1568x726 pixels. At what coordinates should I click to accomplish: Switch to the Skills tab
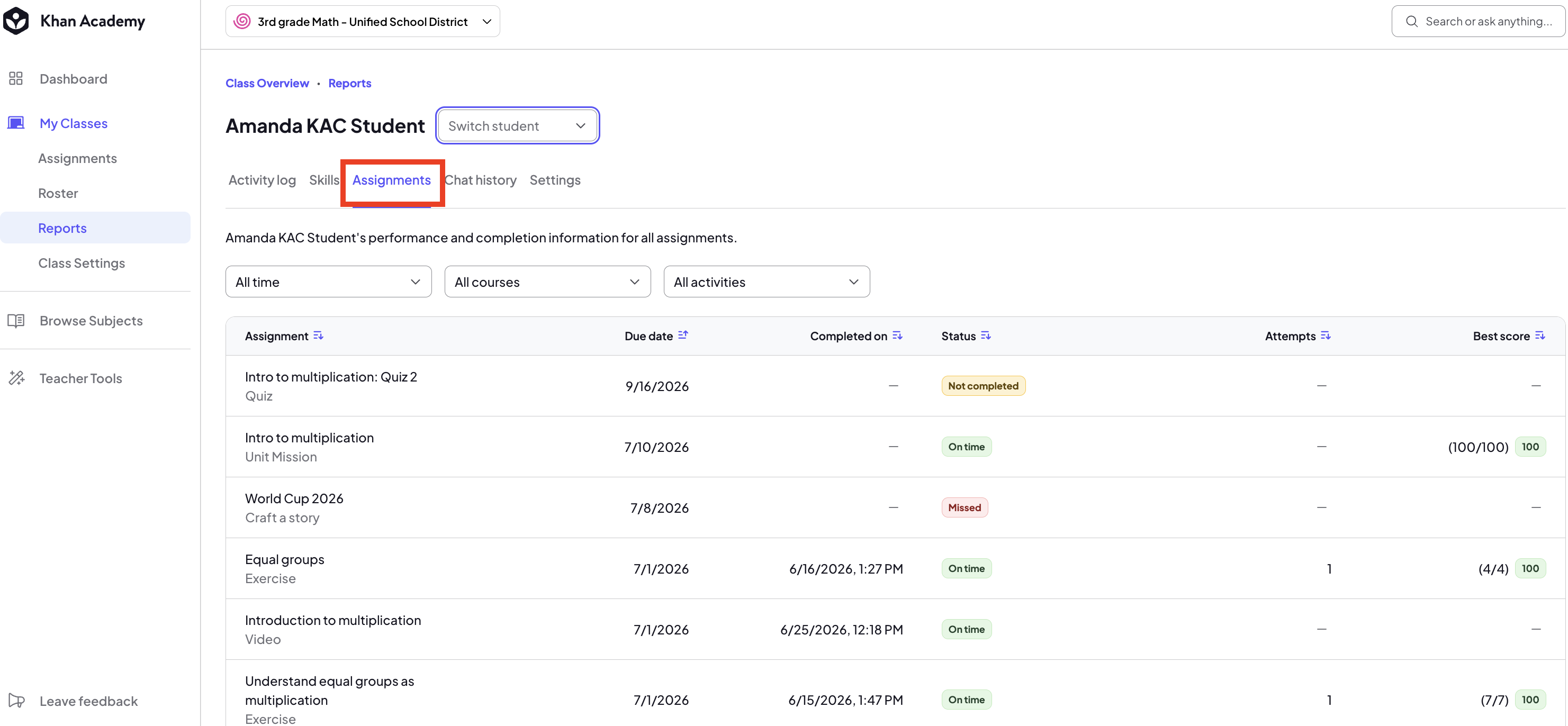pyautogui.click(x=324, y=180)
